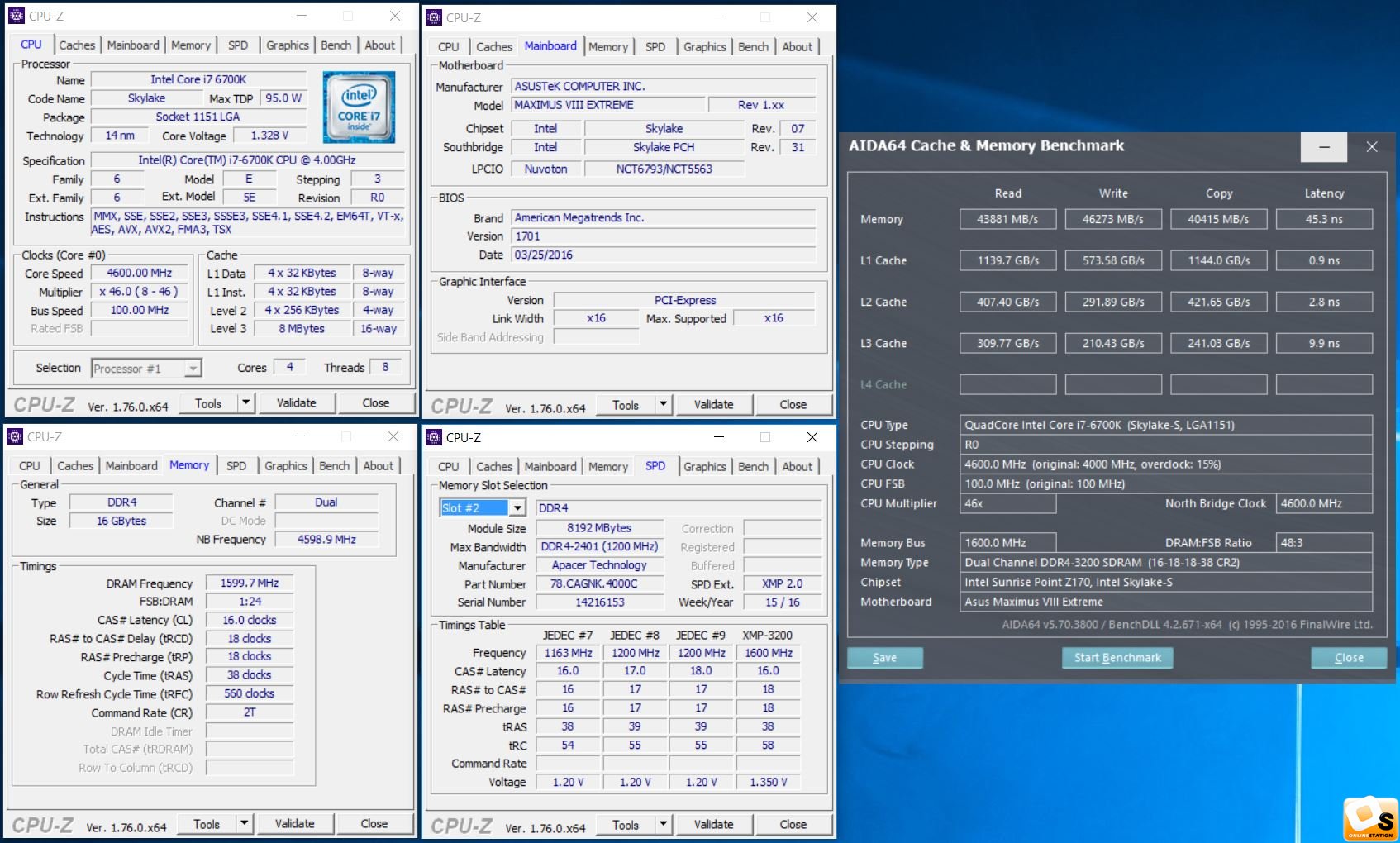This screenshot has height=843, width=1400.
Task: Close the AIDA64 Cache & Memory Benchmark window
Action: pos(1372,146)
